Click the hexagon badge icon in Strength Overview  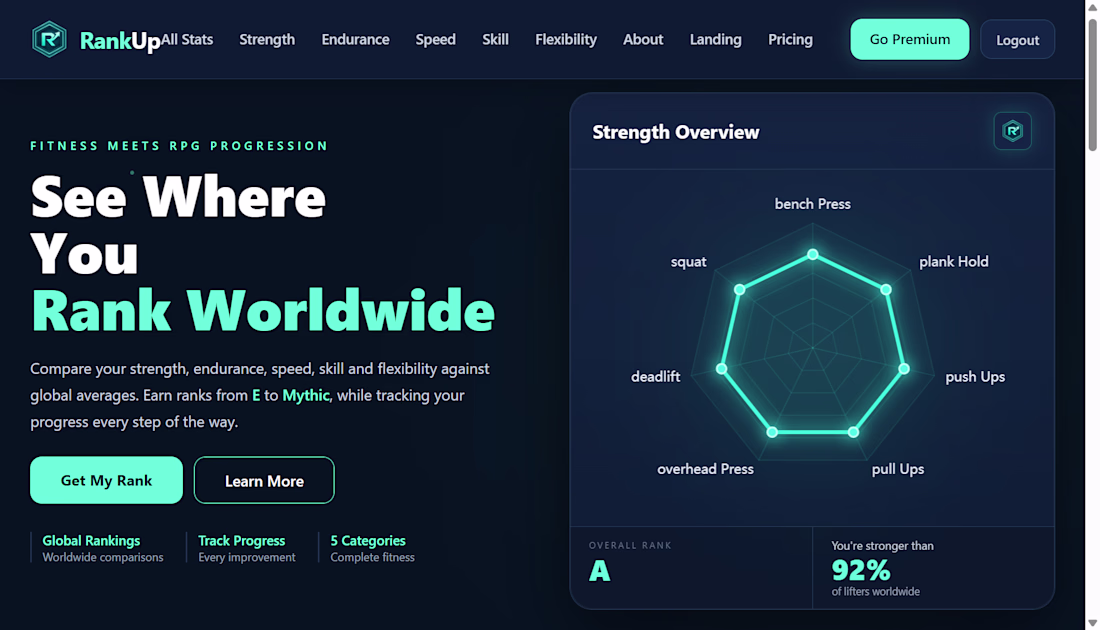click(x=1012, y=131)
